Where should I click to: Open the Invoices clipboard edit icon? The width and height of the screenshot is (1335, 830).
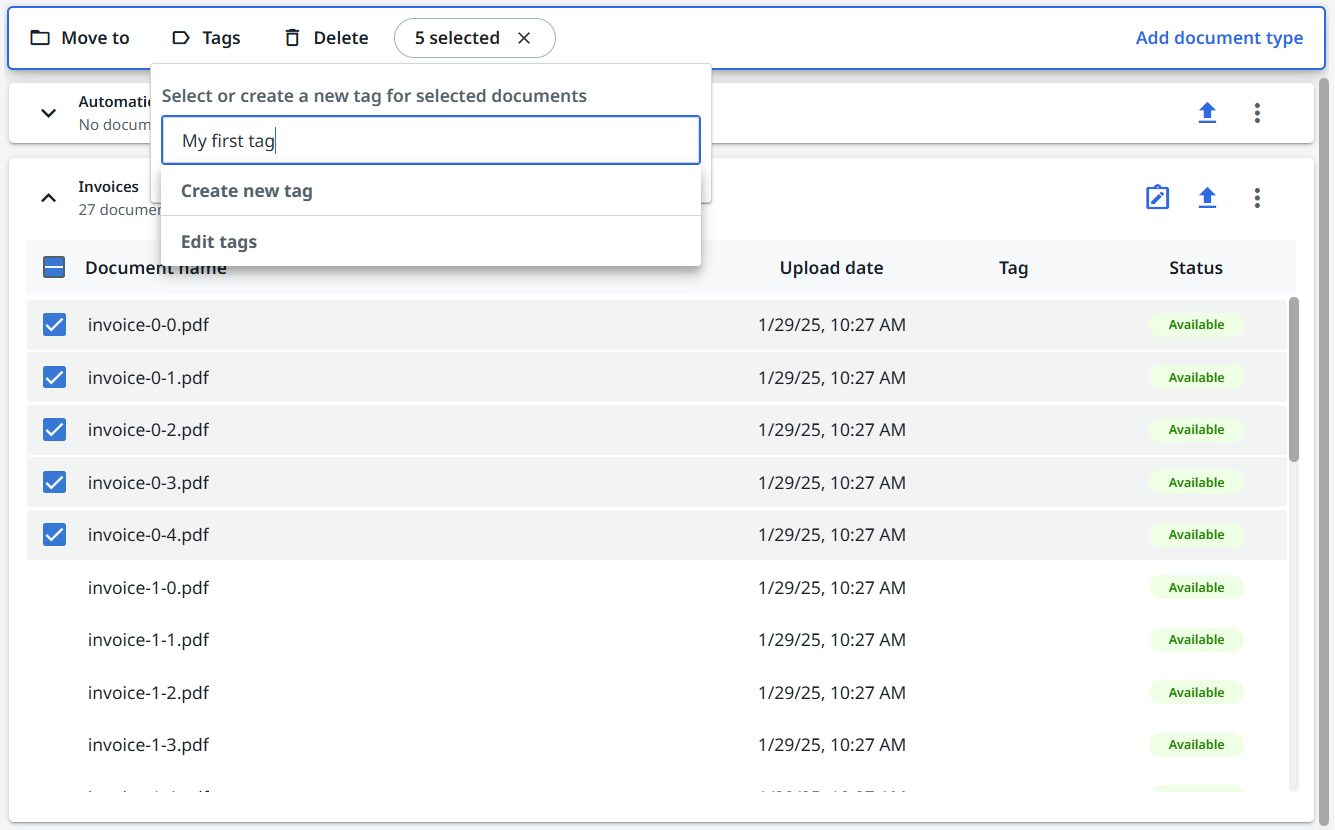click(x=1157, y=198)
